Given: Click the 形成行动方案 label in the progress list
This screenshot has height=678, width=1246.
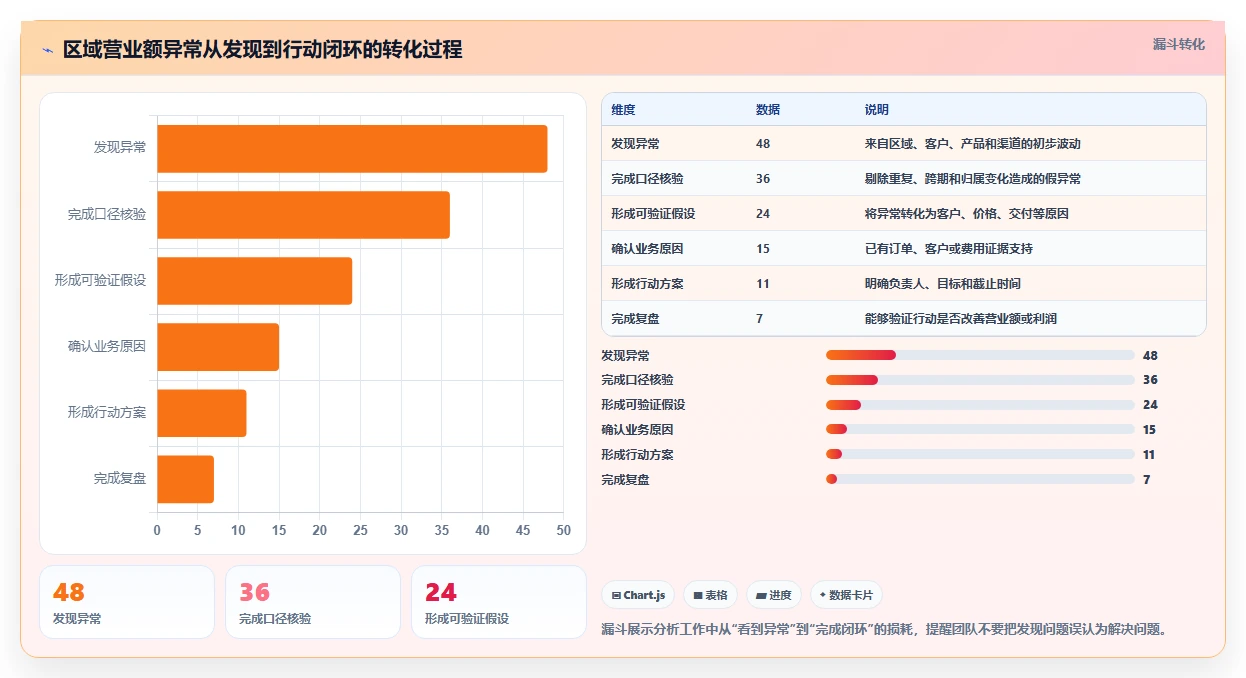Looking at the screenshot, I should tap(637, 455).
